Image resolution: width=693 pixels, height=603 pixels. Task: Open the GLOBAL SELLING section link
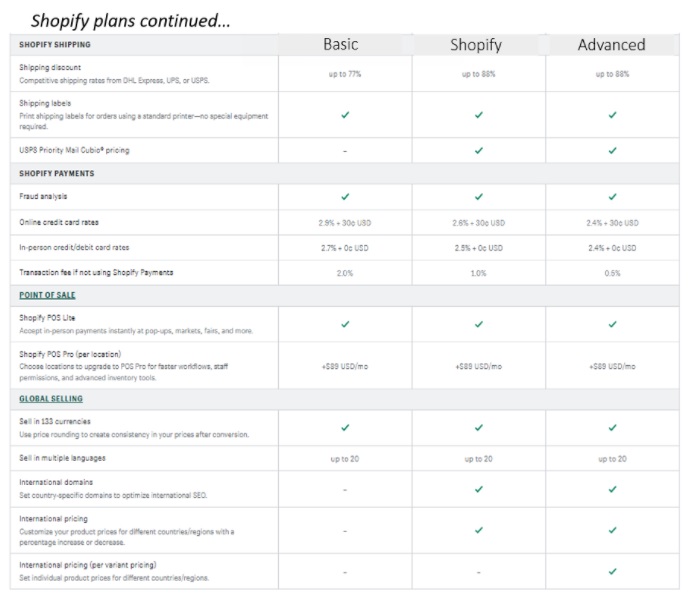click(51, 398)
